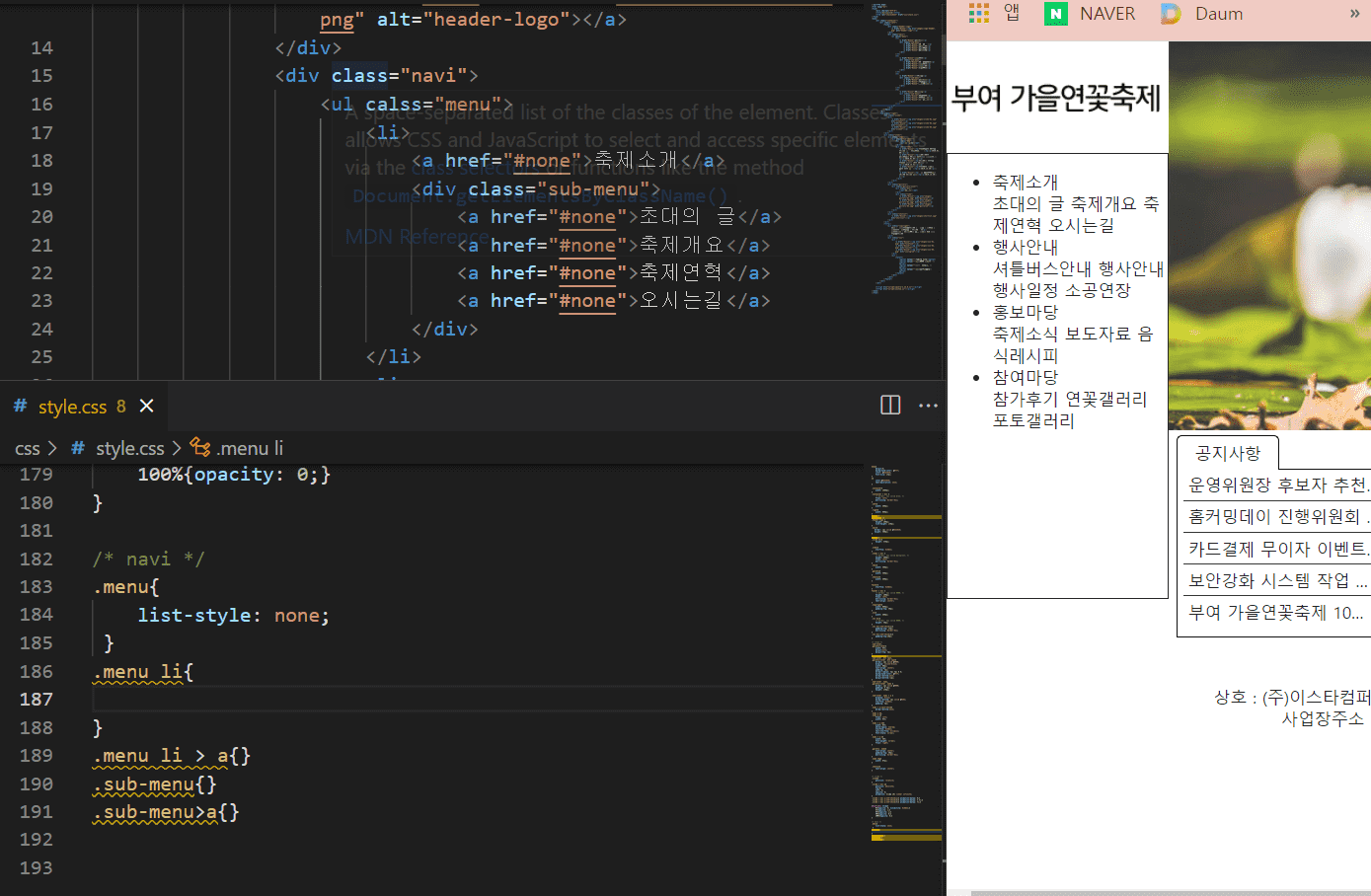Click the class="navi" attribute in HTML editor
This screenshot has height=896, width=1371.
click(x=399, y=76)
